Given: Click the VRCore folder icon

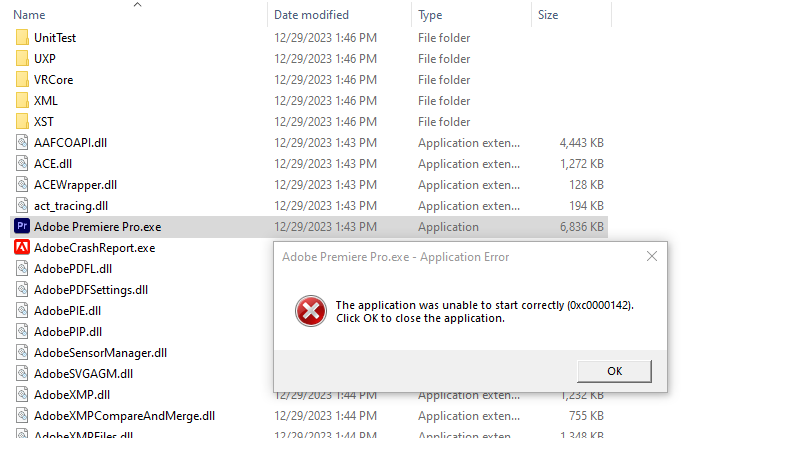Looking at the screenshot, I should 22,80.
